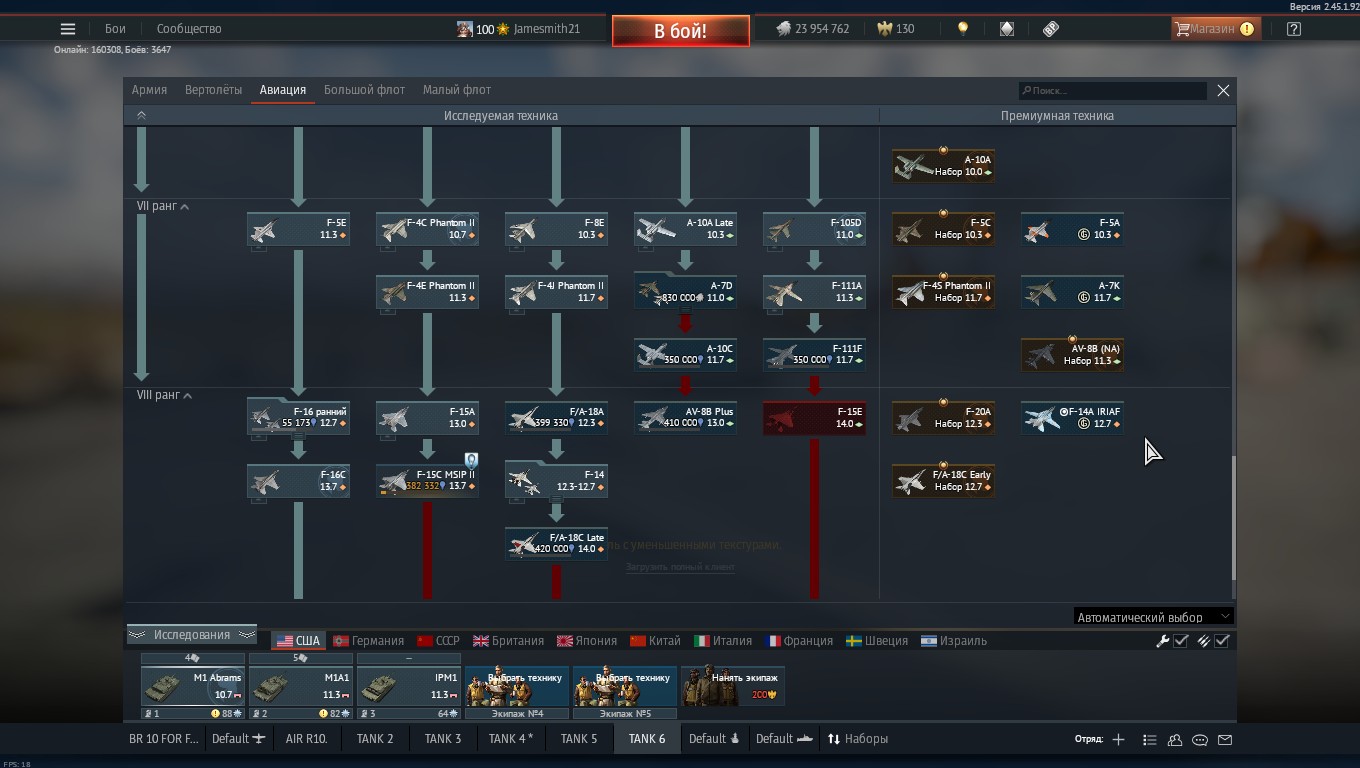Select the A-10C aircraft card

pos(685,355)
